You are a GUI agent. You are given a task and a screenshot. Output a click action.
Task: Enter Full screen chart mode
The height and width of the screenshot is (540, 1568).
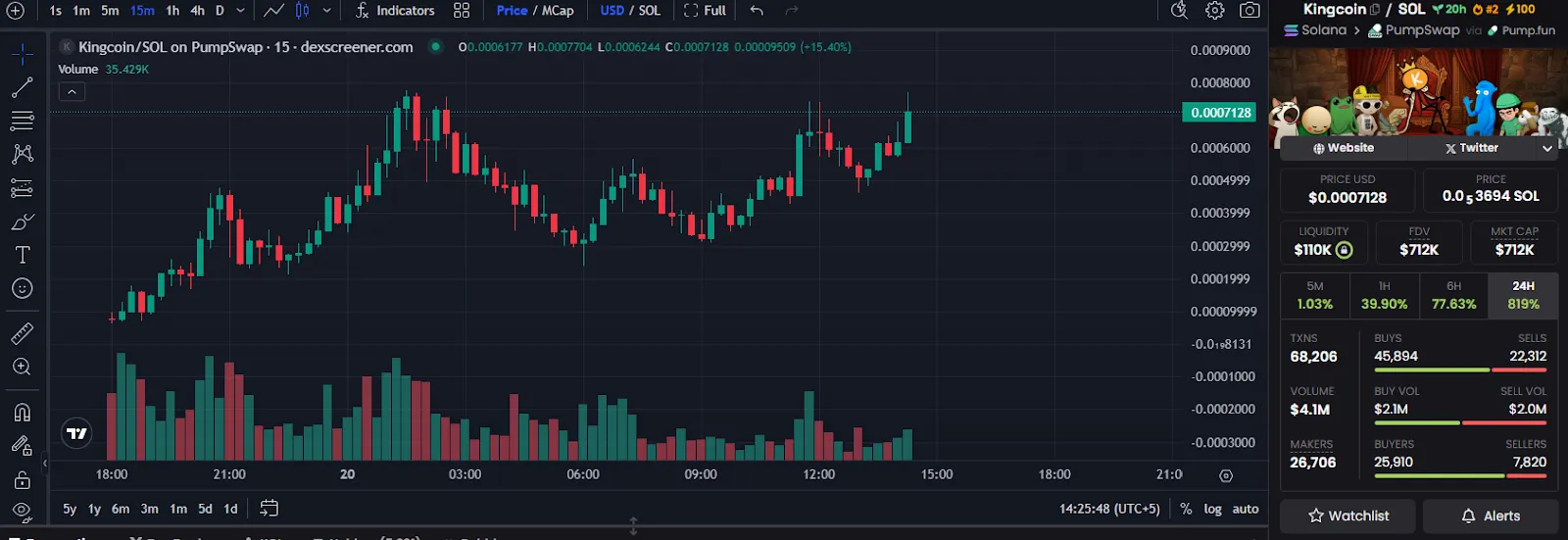coord(706,11)
